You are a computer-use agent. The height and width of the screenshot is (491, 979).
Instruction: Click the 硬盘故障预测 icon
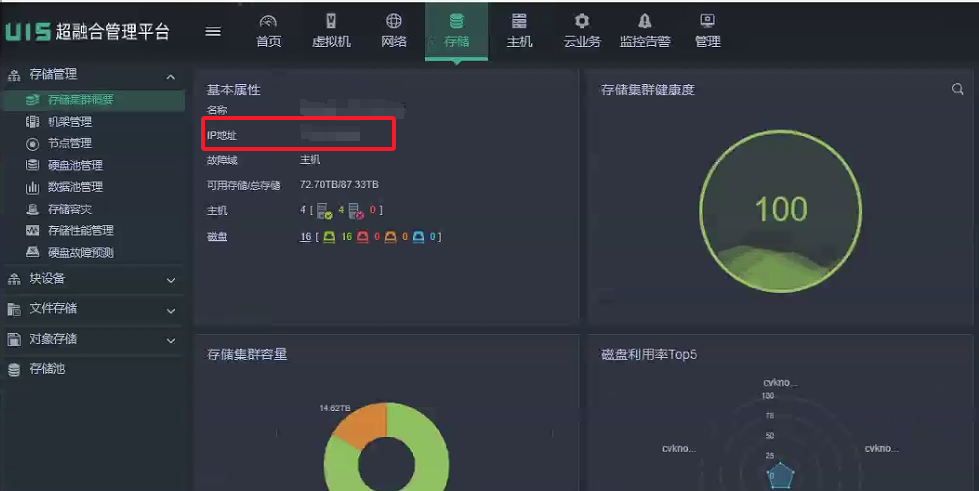point(32,252)
